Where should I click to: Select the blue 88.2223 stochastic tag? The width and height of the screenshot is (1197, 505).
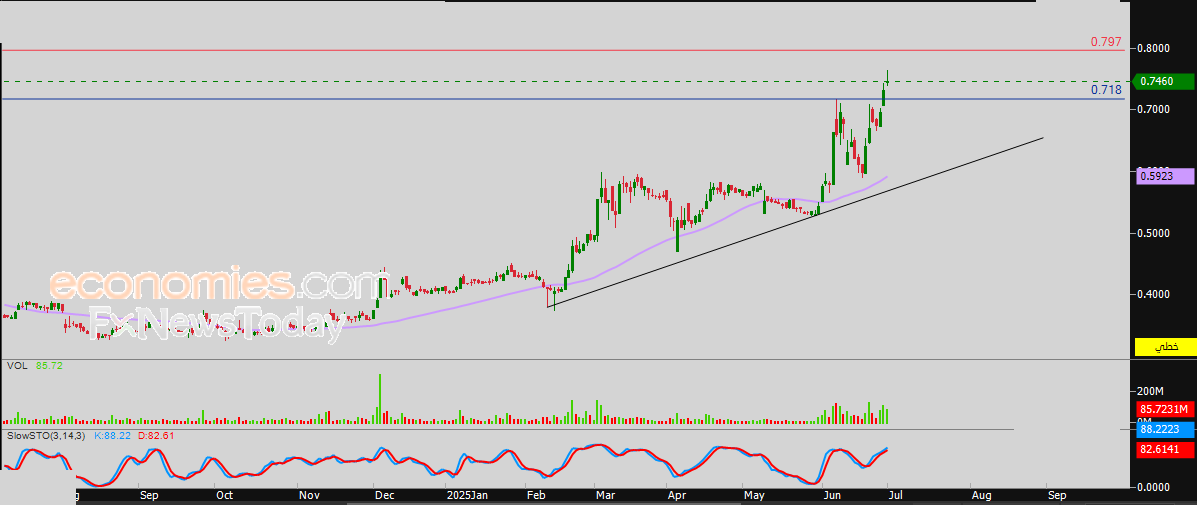click(x=1165, y=429)
